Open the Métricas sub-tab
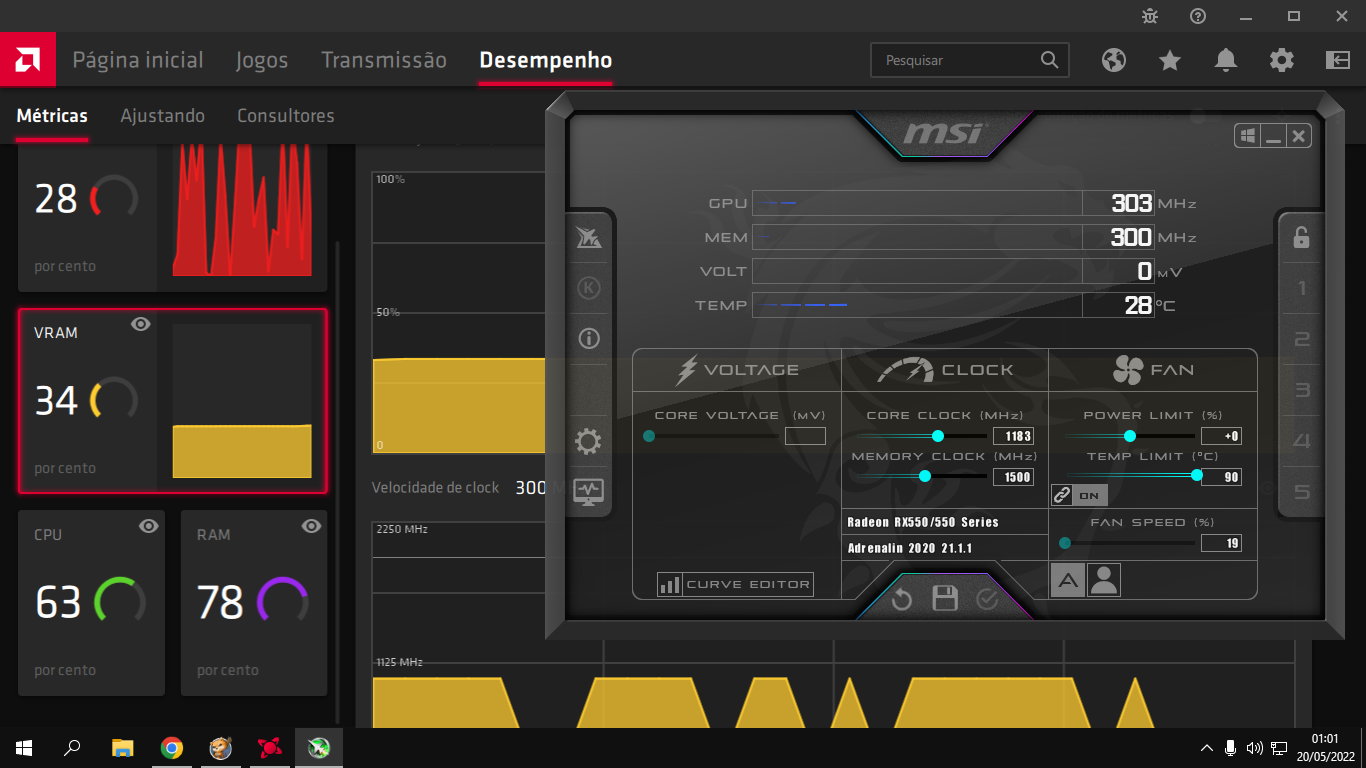Screen dimensions: 1366x768 pyautogui.click(x=52, y=116)
